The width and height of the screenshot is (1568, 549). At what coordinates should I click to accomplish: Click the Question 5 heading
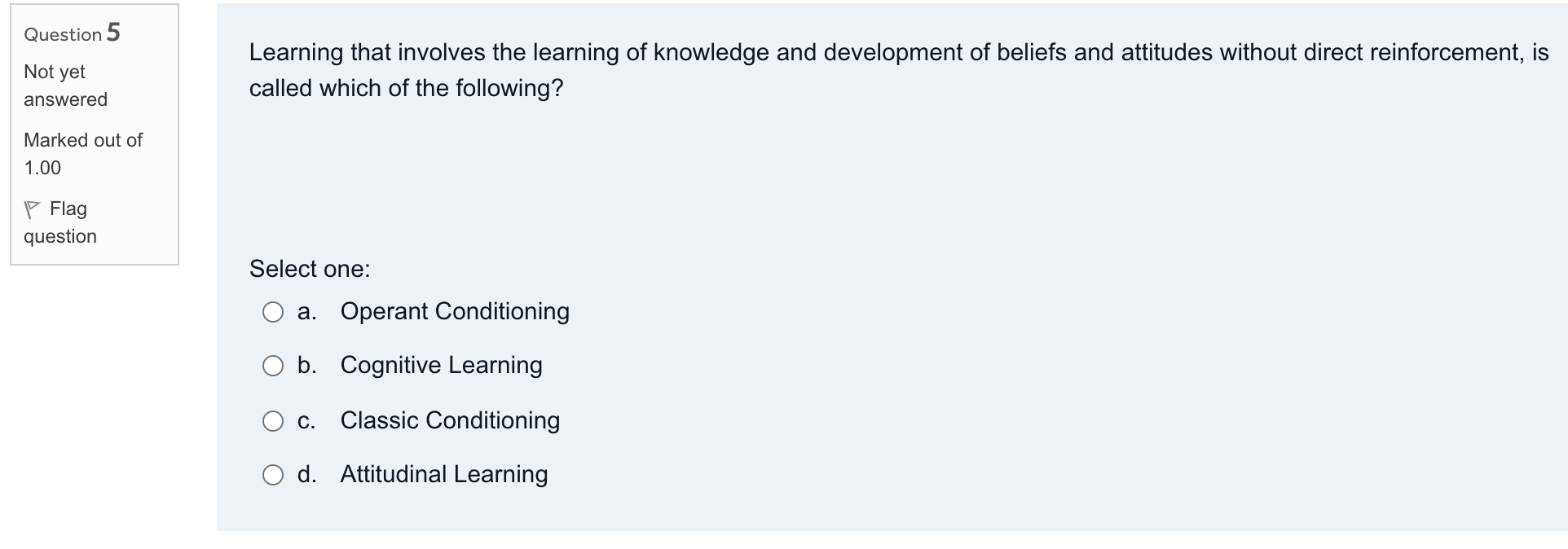pos(71,33)
